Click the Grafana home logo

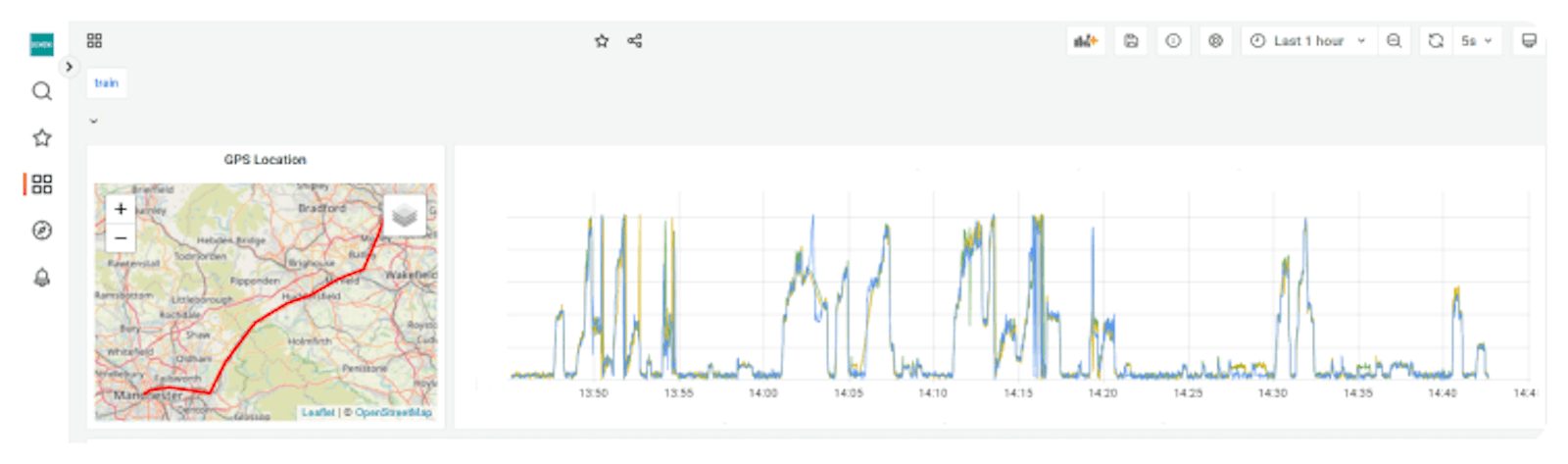click(x=41, y=44)
